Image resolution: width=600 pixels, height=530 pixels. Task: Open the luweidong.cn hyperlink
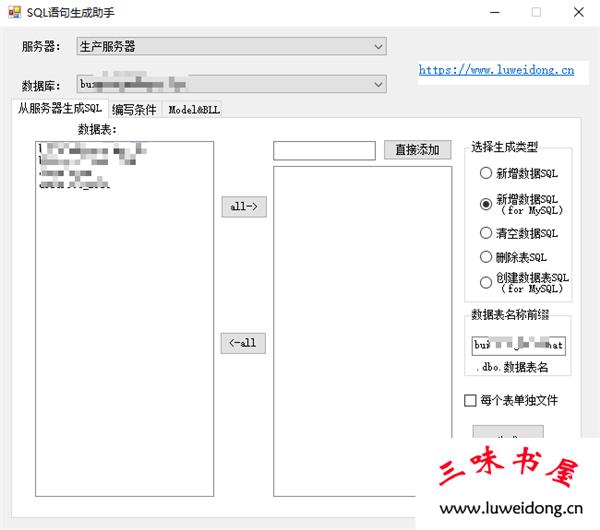pyautogui.click(x=496, y=70)
